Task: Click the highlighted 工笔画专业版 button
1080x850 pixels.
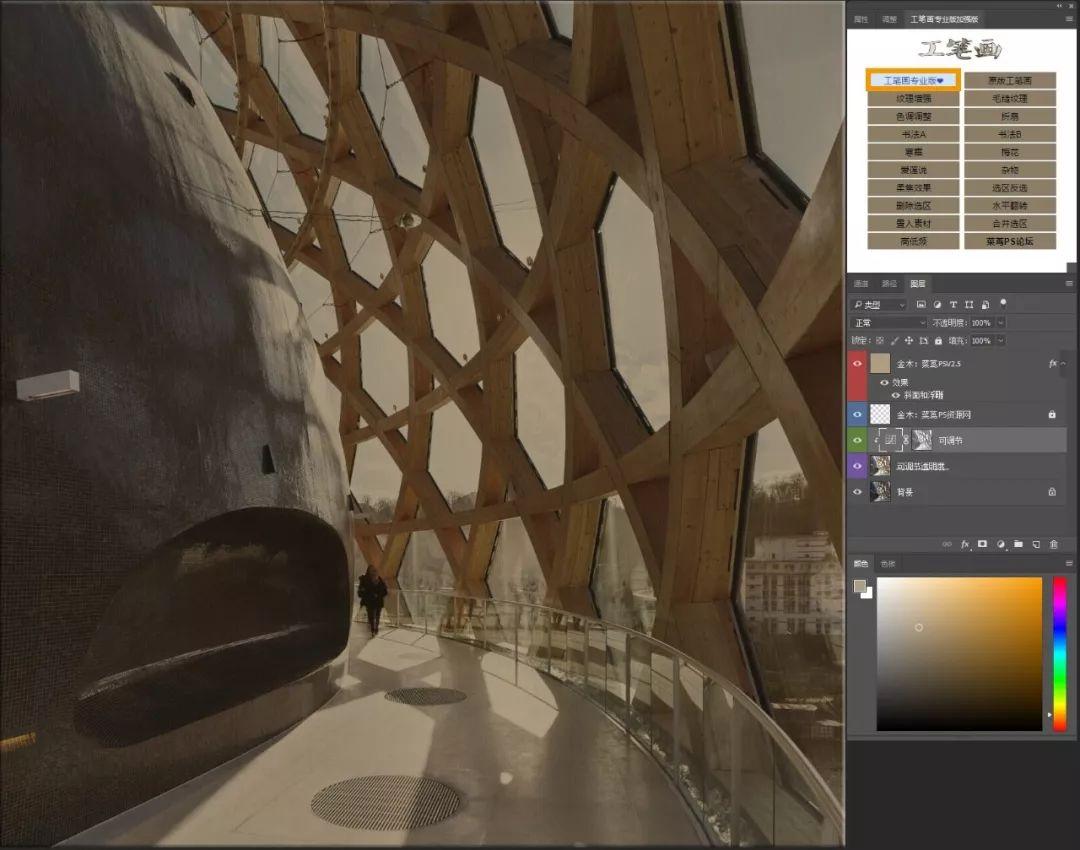Action: pos(913,81)
